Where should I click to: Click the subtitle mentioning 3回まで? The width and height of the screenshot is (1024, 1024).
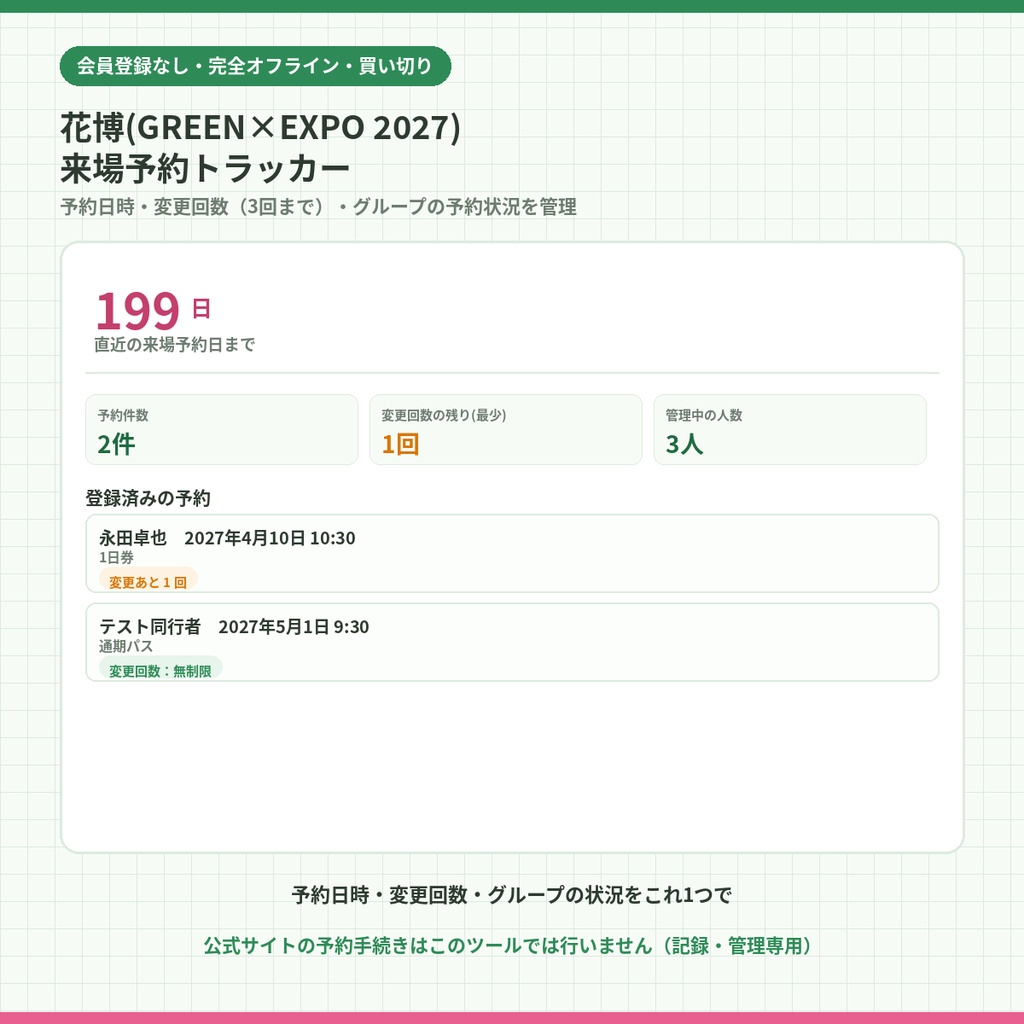[x=318, y=207]
